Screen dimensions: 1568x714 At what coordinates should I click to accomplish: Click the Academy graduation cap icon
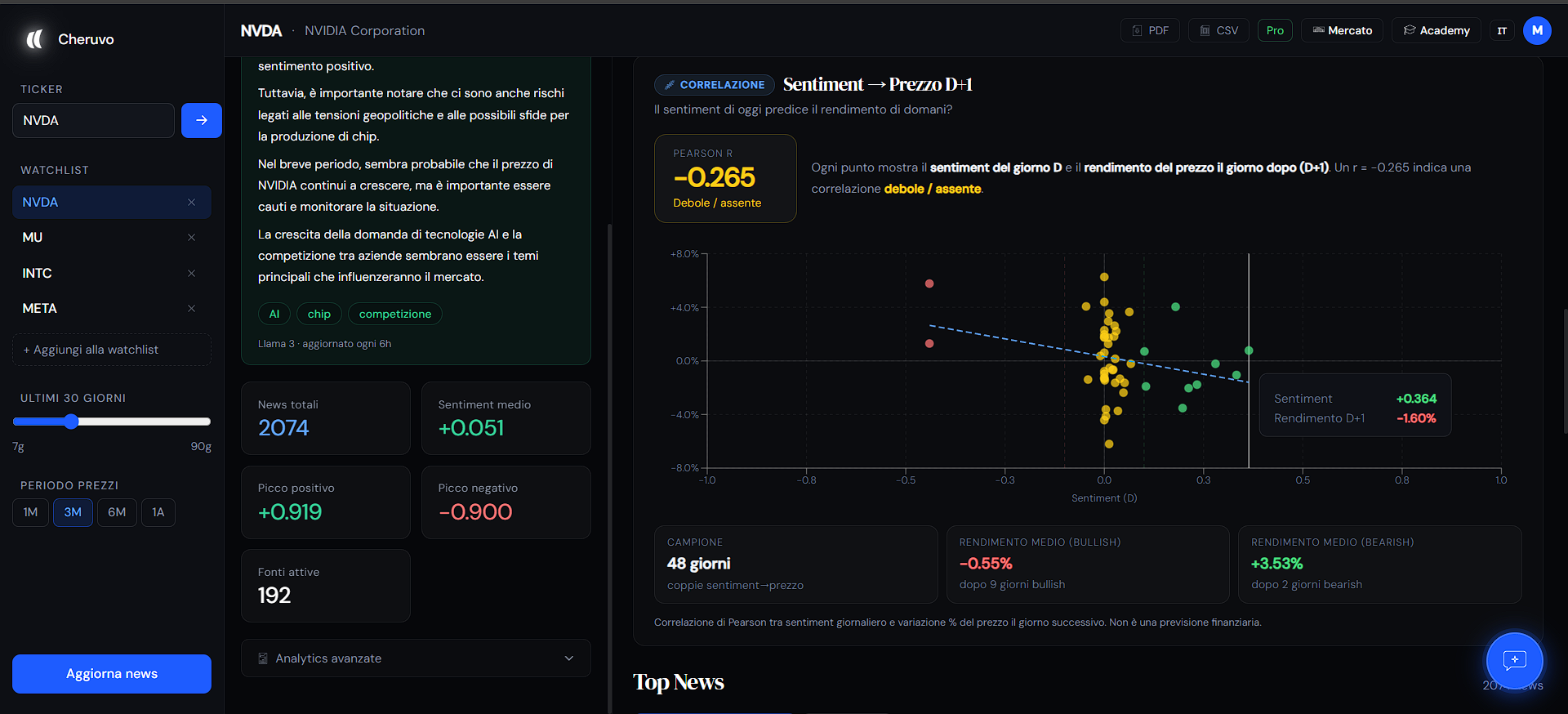(1410, 30)
